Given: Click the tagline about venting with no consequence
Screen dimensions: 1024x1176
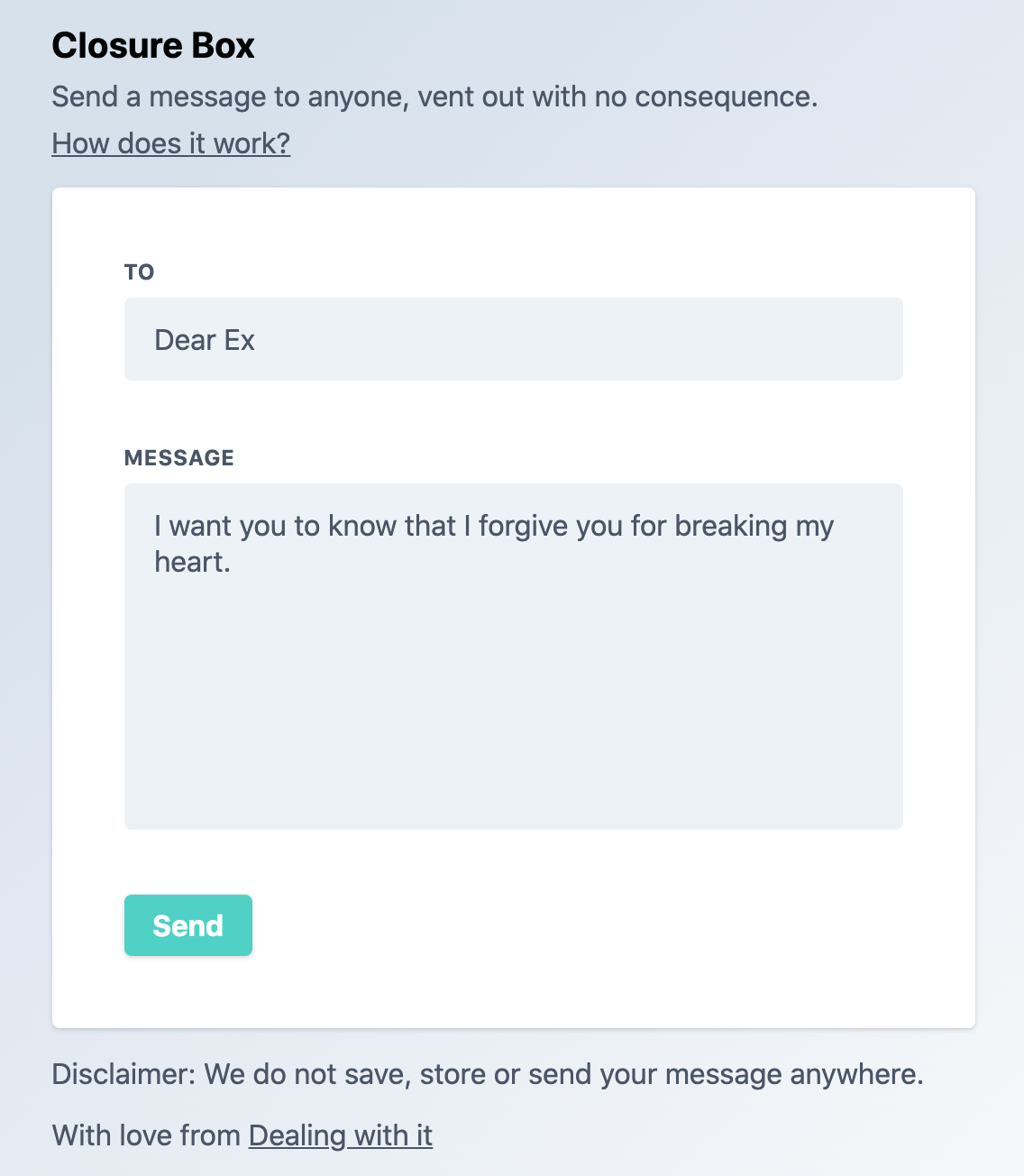Looking at the screenshot, I should [x=435, y=96].
